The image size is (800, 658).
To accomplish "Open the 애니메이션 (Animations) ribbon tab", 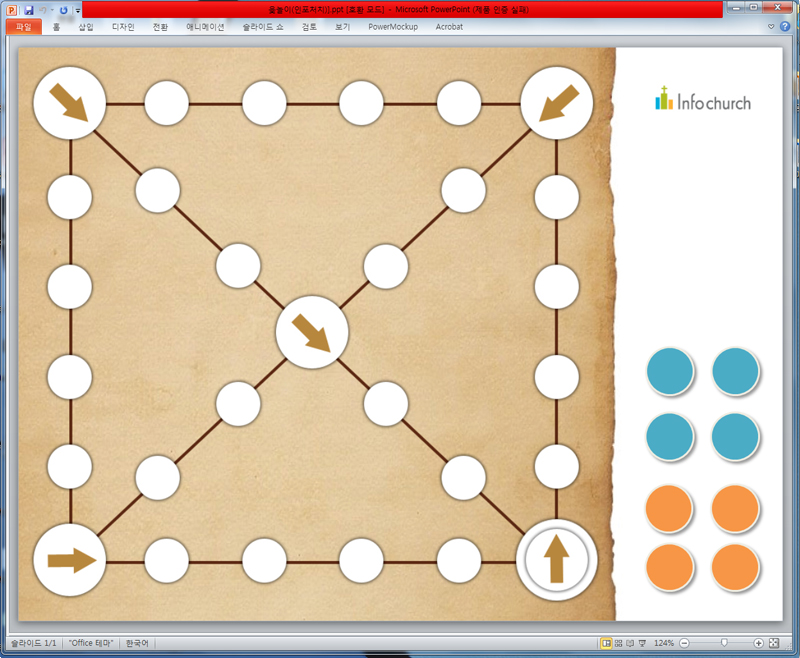I will 205,27.
